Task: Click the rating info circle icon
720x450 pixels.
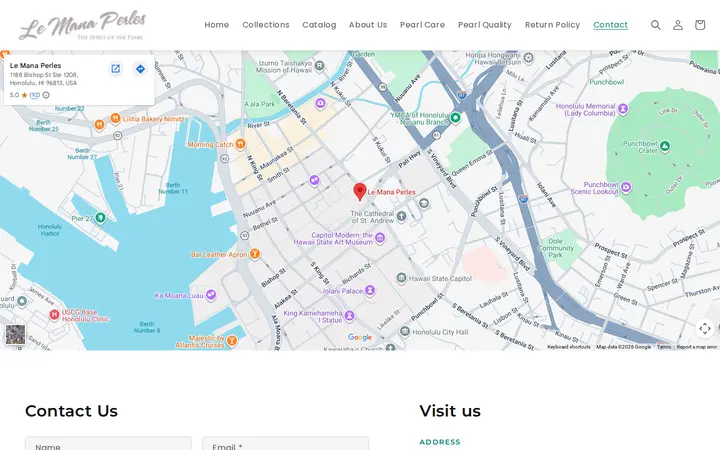Action: [46, 95]
